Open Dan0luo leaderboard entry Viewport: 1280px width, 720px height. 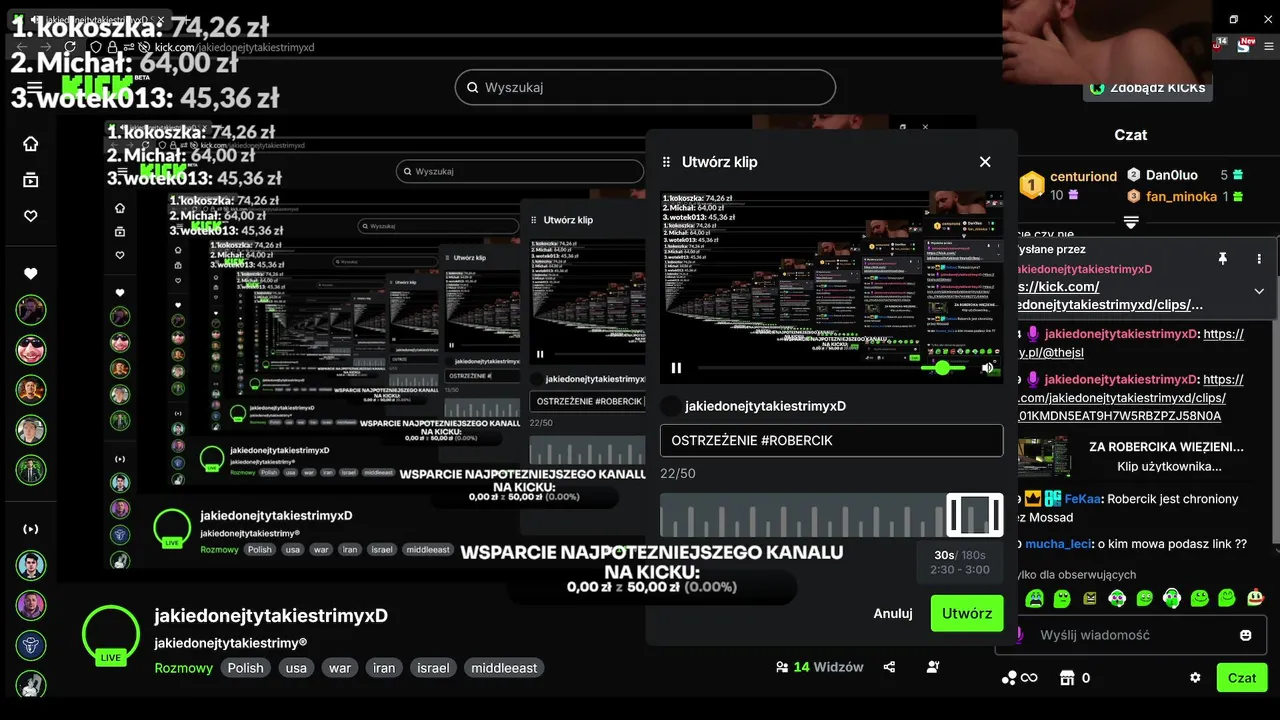coord(1171,175)
